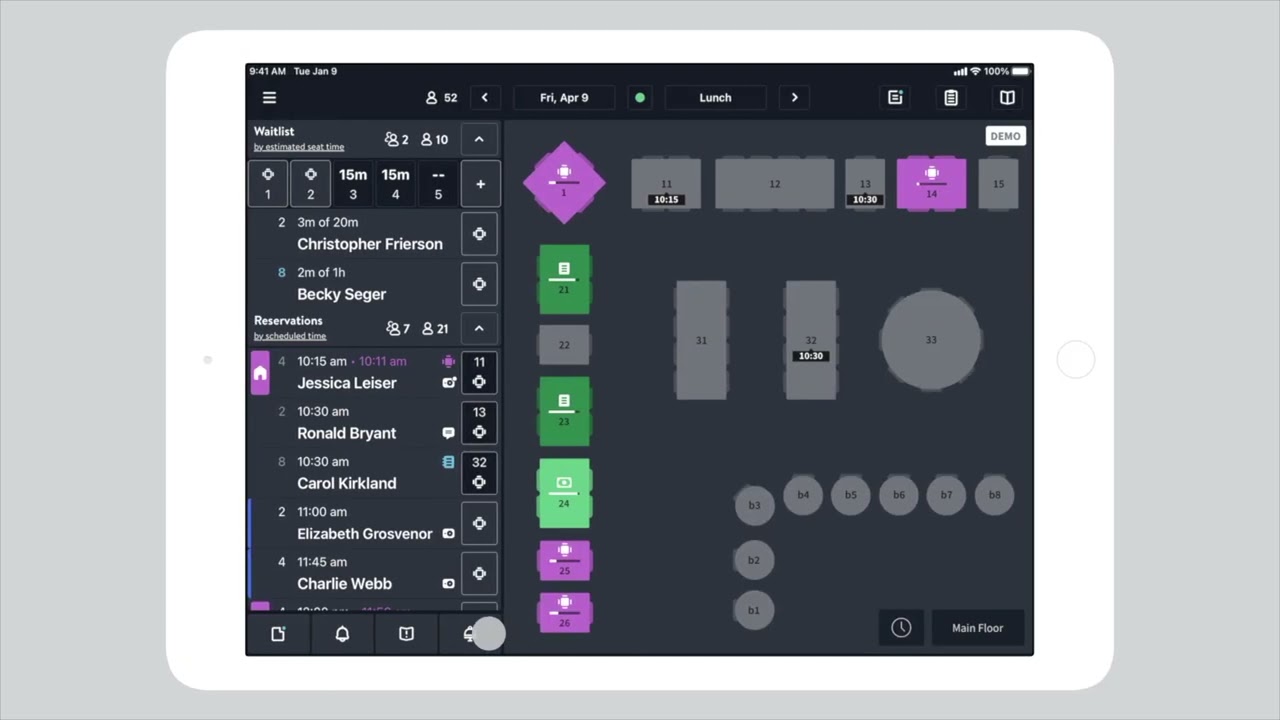
Task: Open the clipboard list icon in top bar
Action: point(951,98)
